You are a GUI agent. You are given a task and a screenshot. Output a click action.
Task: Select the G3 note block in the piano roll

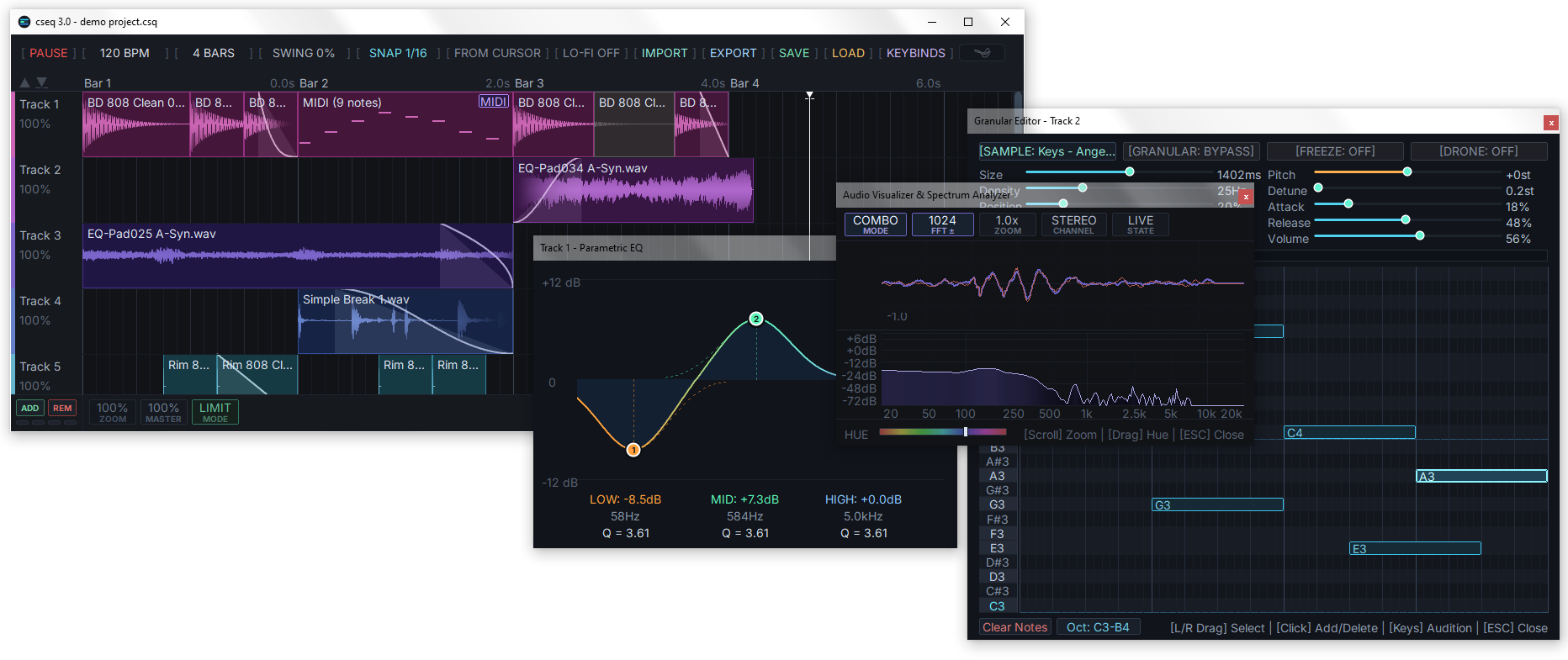(1217, 505)
